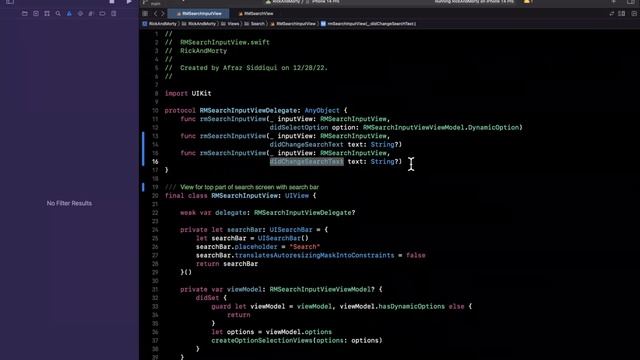Click the comment 'Created by Afraz Siddiqui on 12/28/22.'
The image size is (640, 360).
pyautogui.click(x=254, y=68)
